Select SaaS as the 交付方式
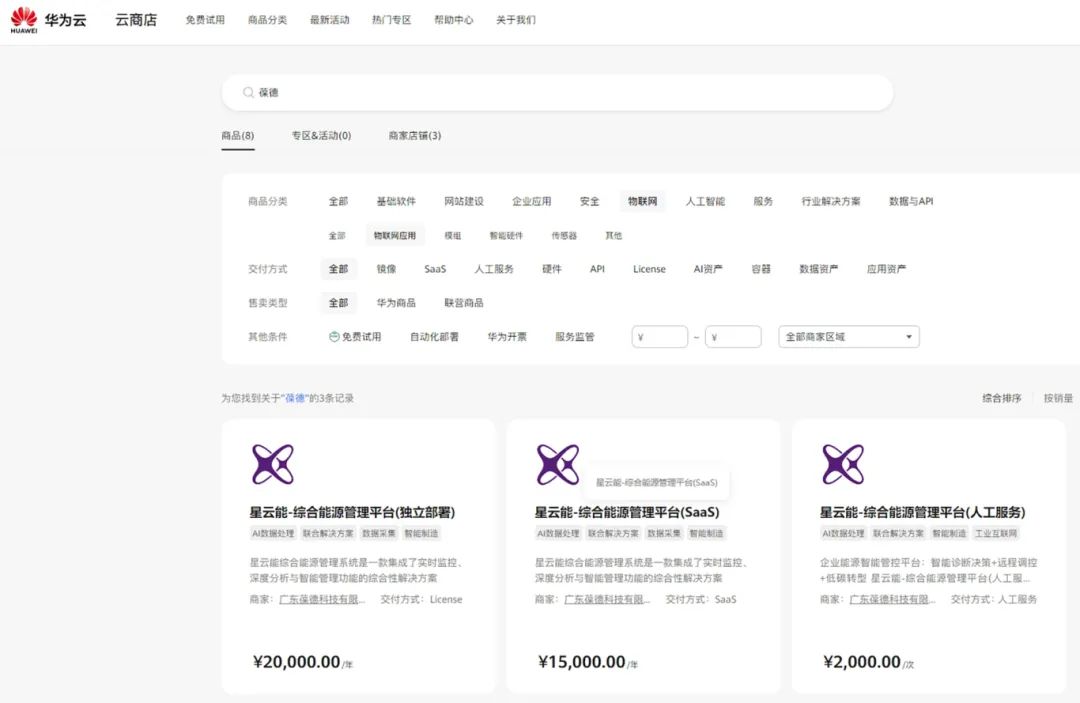The image size is (1080, 703). coord(435,268)
